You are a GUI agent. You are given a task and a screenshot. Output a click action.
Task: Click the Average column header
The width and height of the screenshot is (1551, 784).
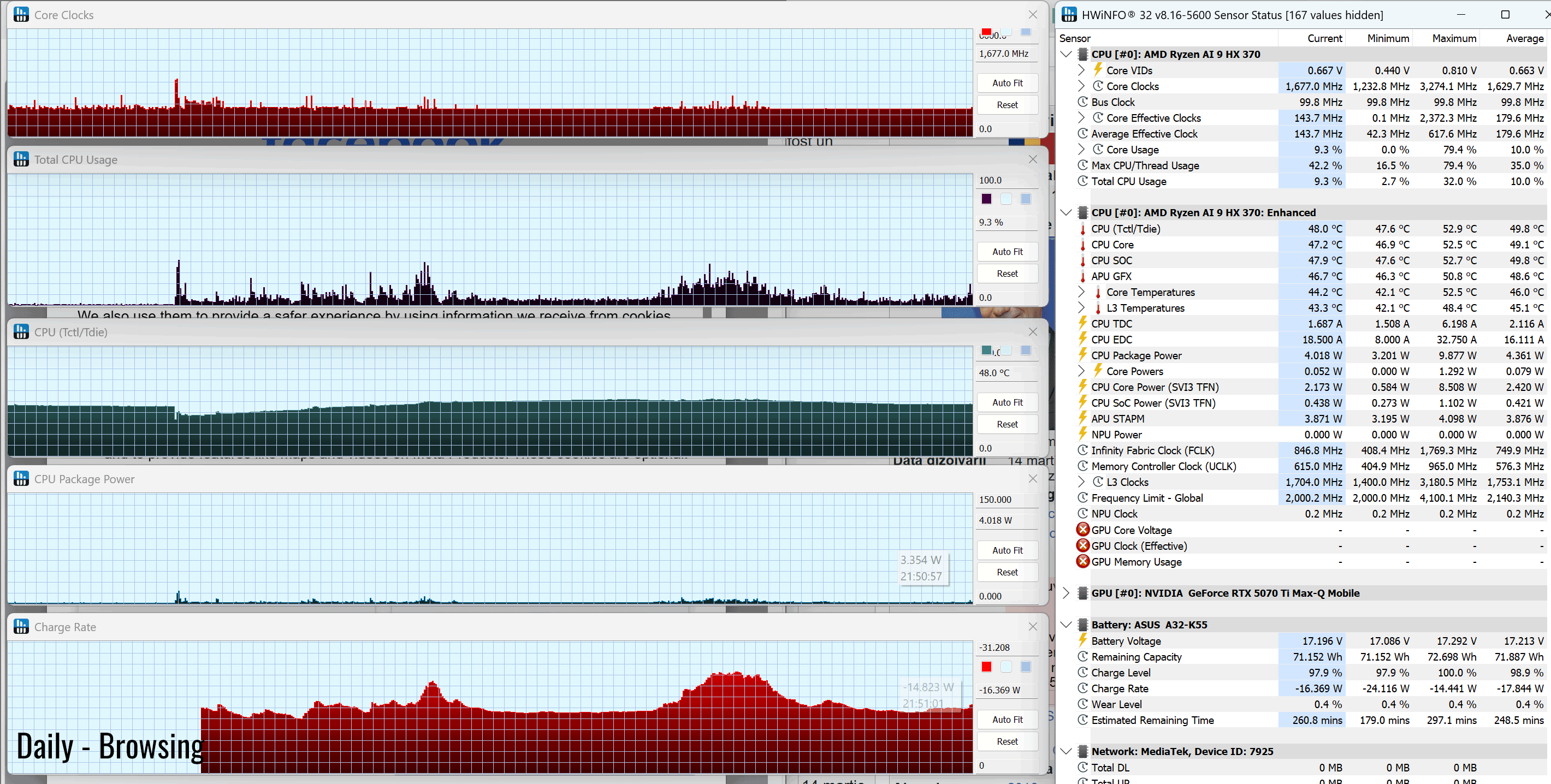(x=1514, y=38)
